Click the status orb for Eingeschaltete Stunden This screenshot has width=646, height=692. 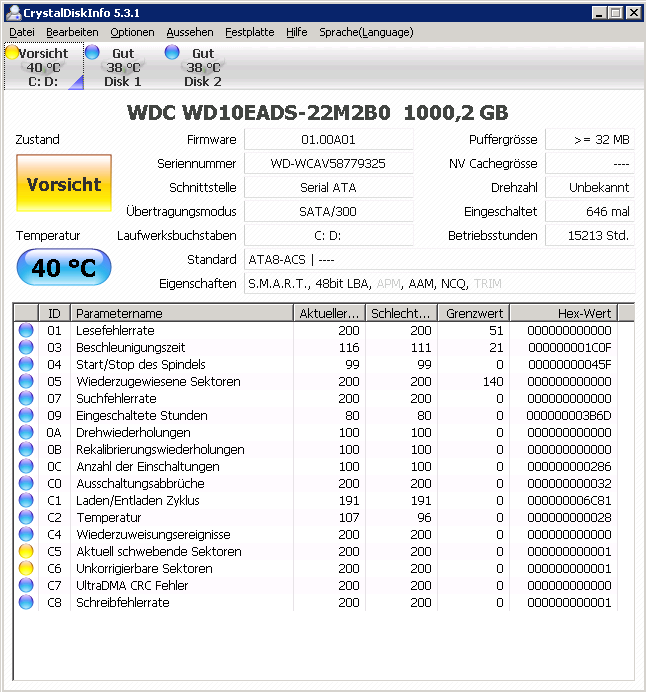(x=26, y=415)
